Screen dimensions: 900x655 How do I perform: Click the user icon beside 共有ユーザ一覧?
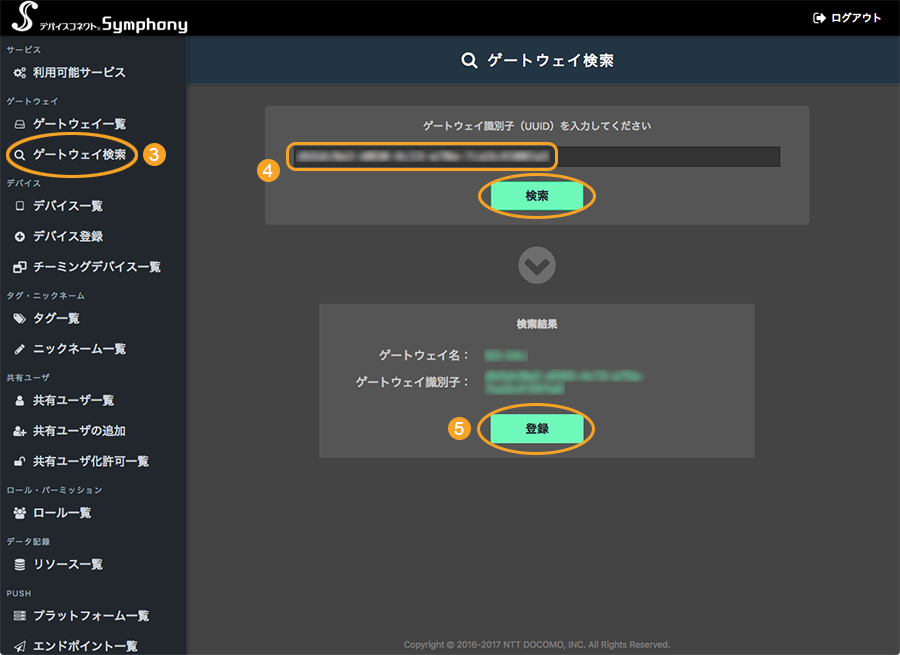click(x=20, y=401)
